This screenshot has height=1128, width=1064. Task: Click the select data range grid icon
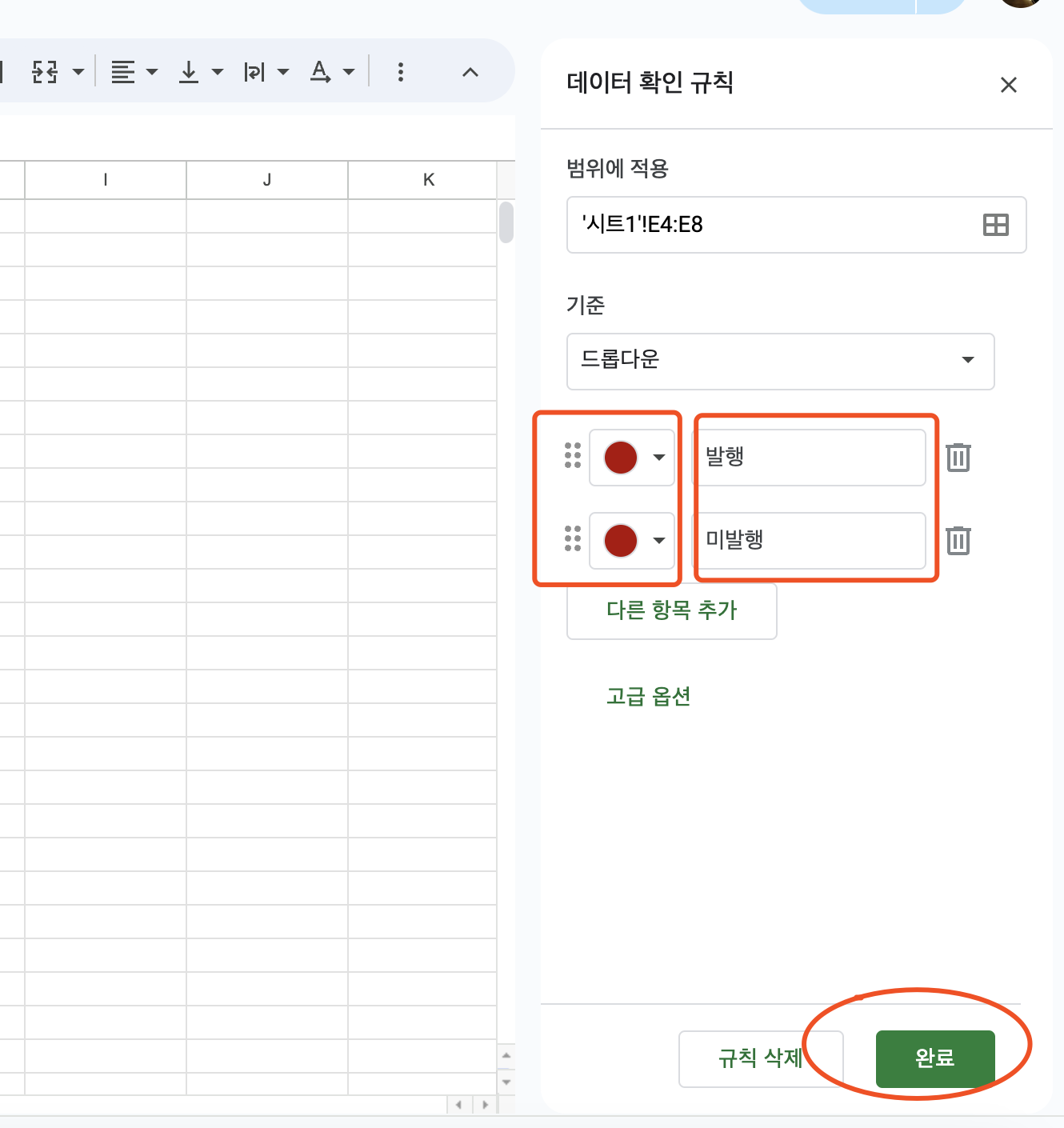click(996, 225)
